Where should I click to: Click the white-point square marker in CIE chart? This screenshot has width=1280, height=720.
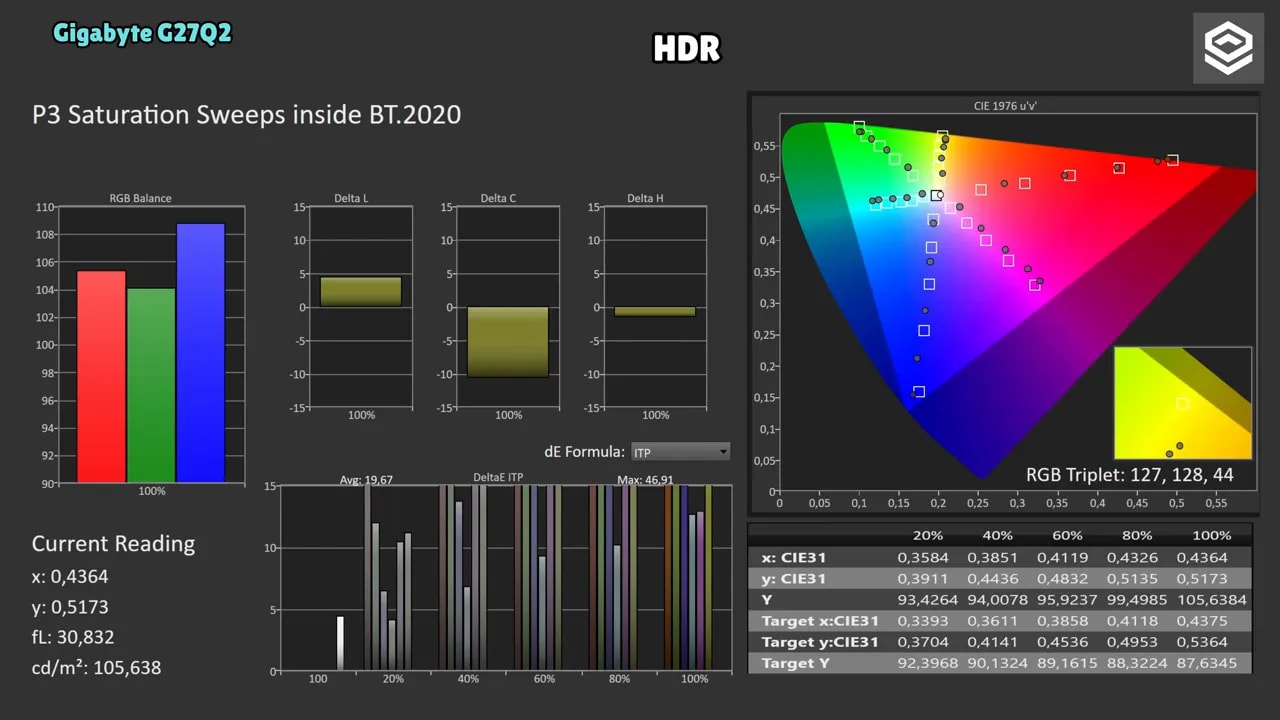[x=936, y=196]
